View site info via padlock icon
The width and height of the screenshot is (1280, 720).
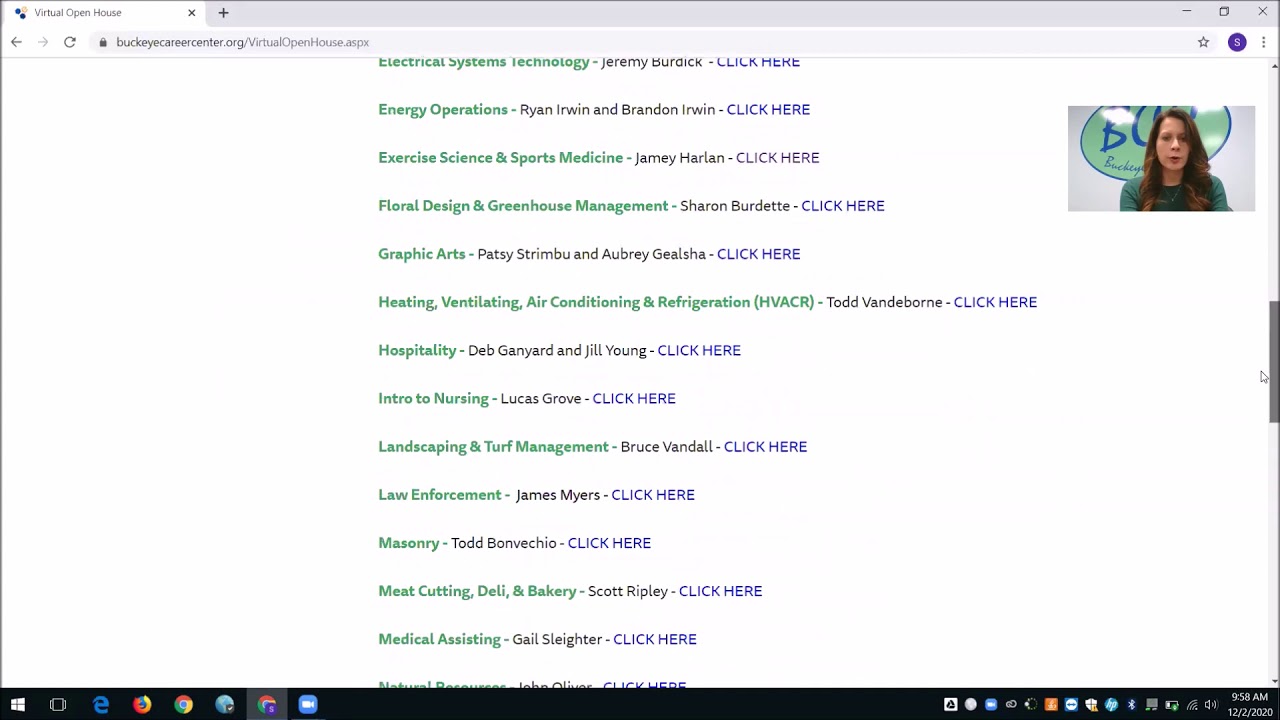102,42
